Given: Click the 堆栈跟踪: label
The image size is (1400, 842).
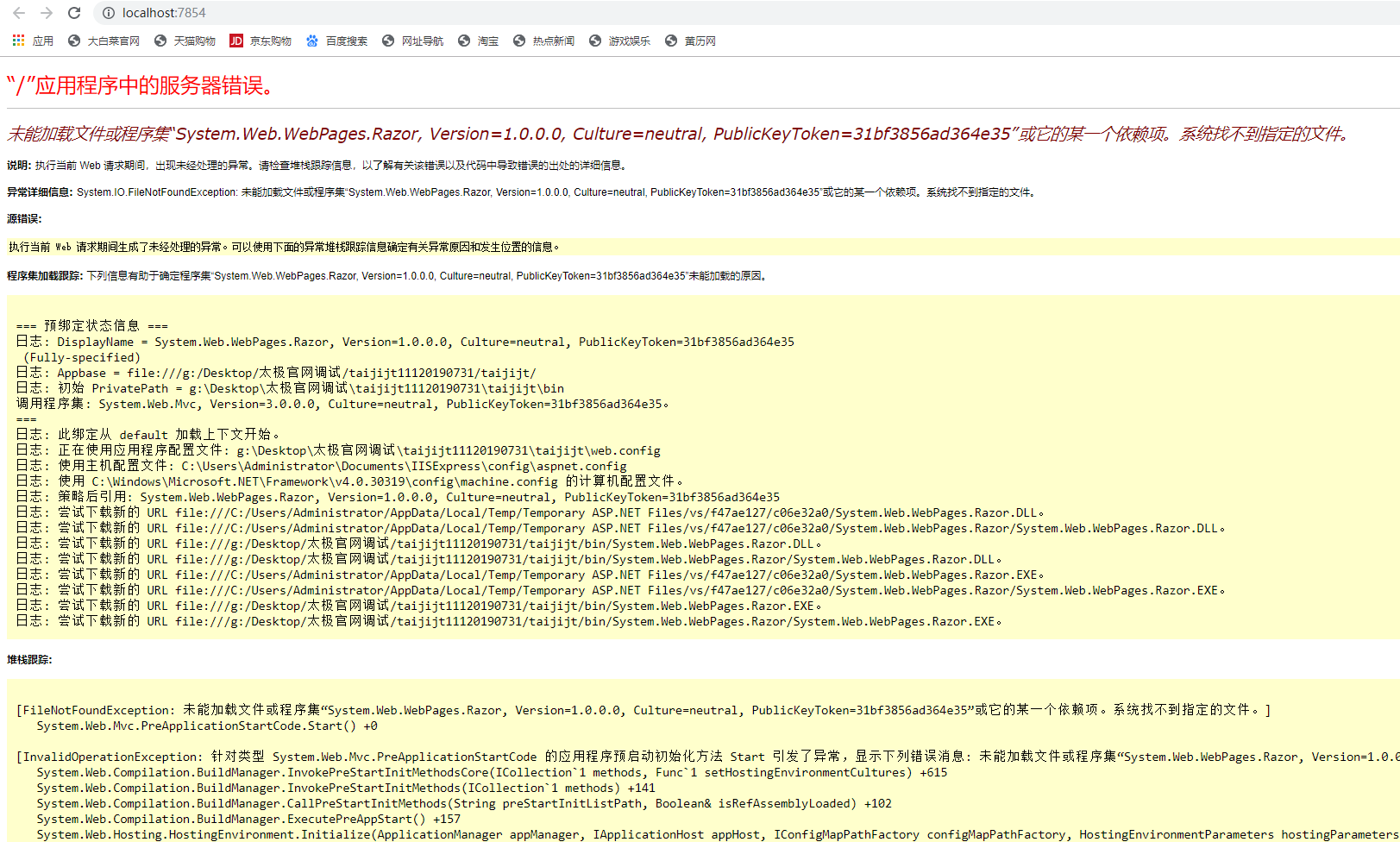Looking at the screenshot, I should coord(29,660).
